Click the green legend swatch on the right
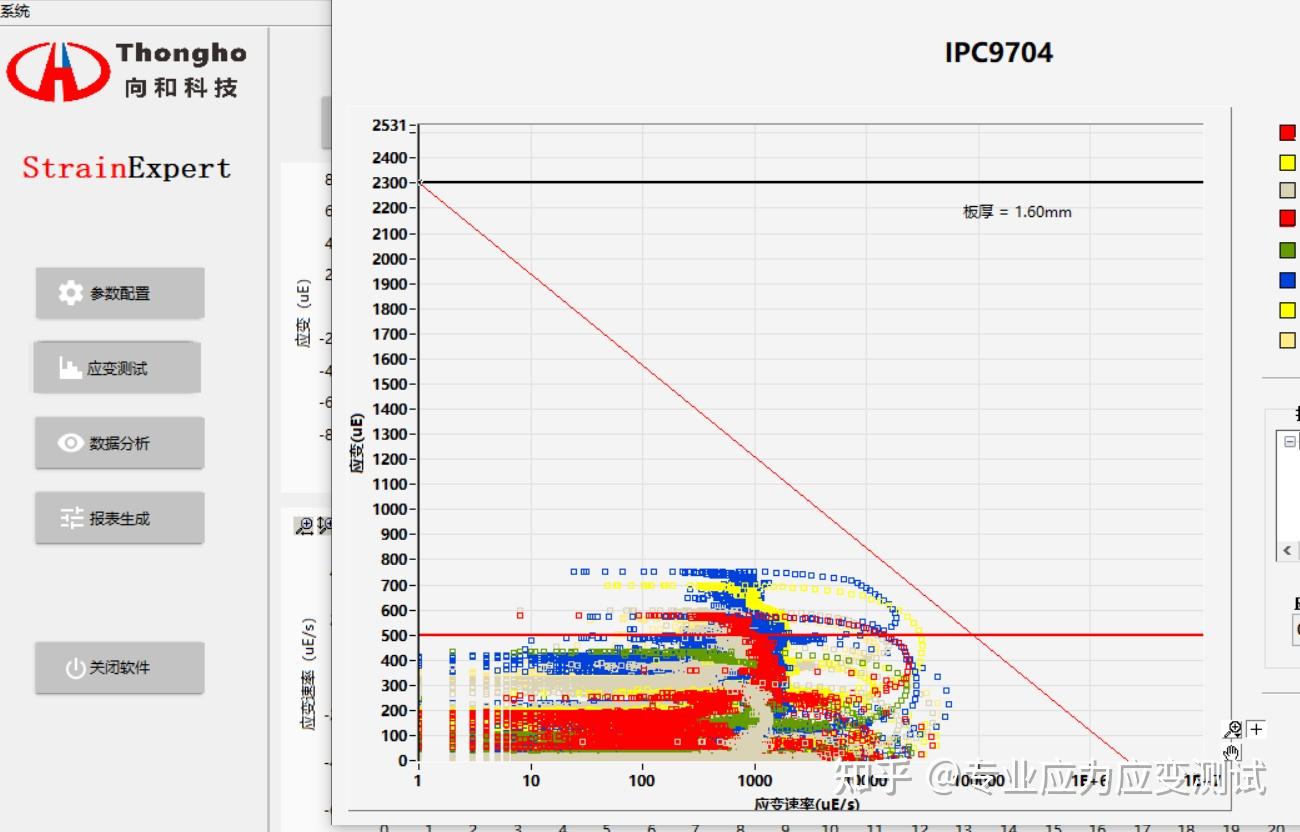Screen dimensions: 1300x832 point(1288,249)
